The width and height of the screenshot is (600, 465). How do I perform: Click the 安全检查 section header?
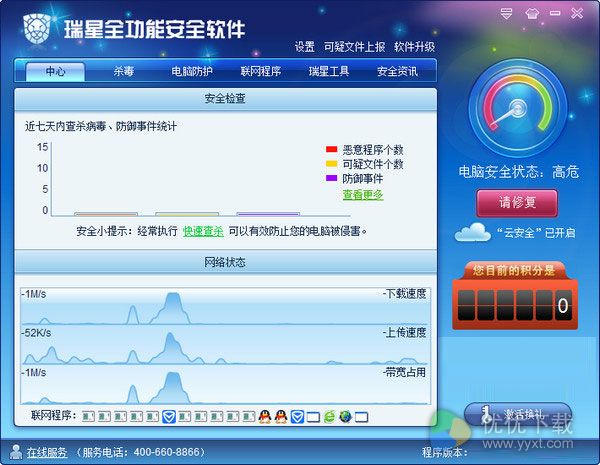pos(225,99)
